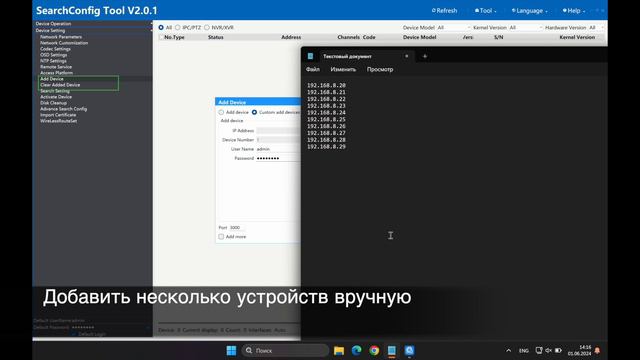Open OSD Settings in sidebar
This screenshot has height=360, width=640.
(53, 55)
